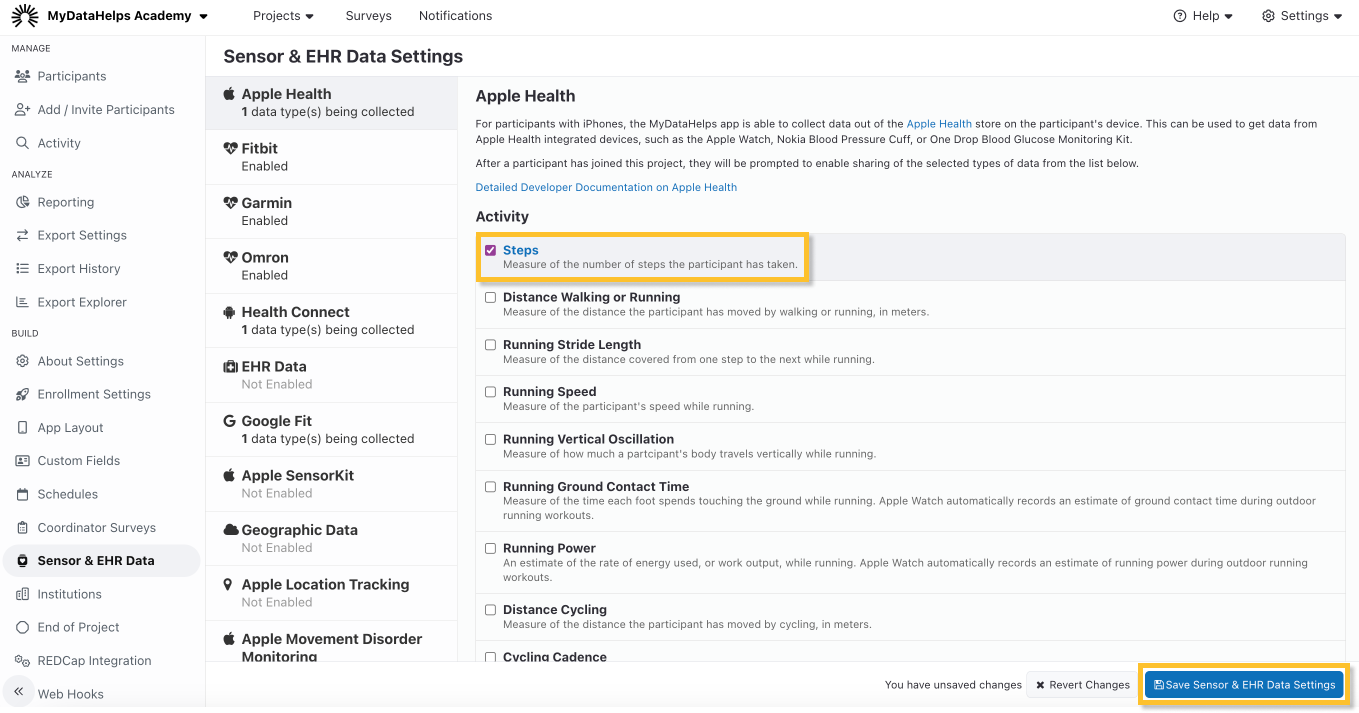Click the Schedules calendar icon
This screenshot has width=1359, height=713.
22,494
